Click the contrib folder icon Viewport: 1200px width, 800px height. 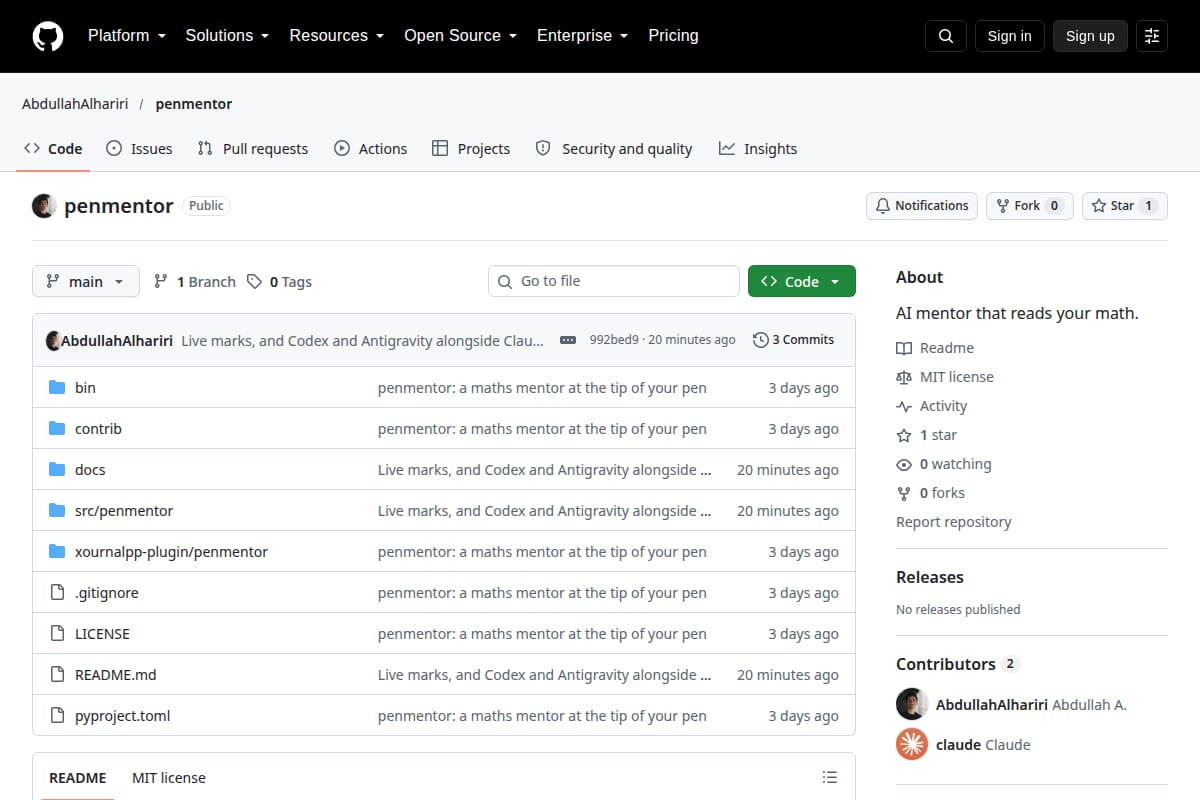(x=57, y=429)
